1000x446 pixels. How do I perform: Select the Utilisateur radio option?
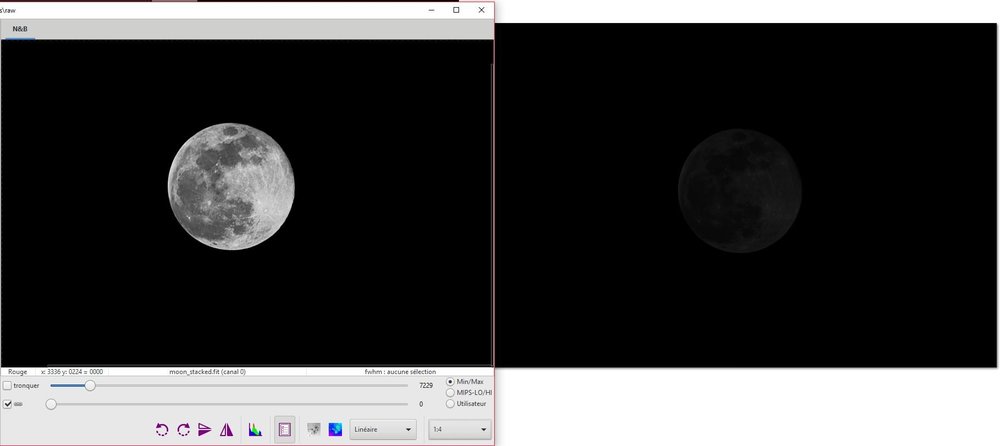coord(450,403)
